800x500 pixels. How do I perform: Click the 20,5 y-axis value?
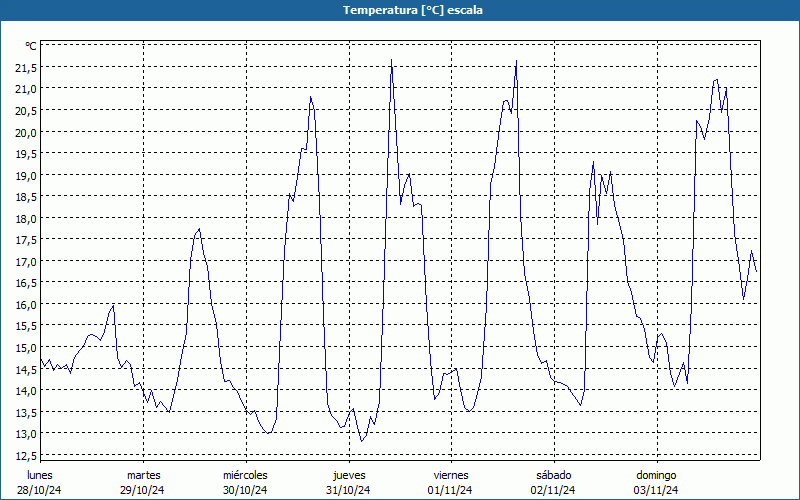coord(26,110)
